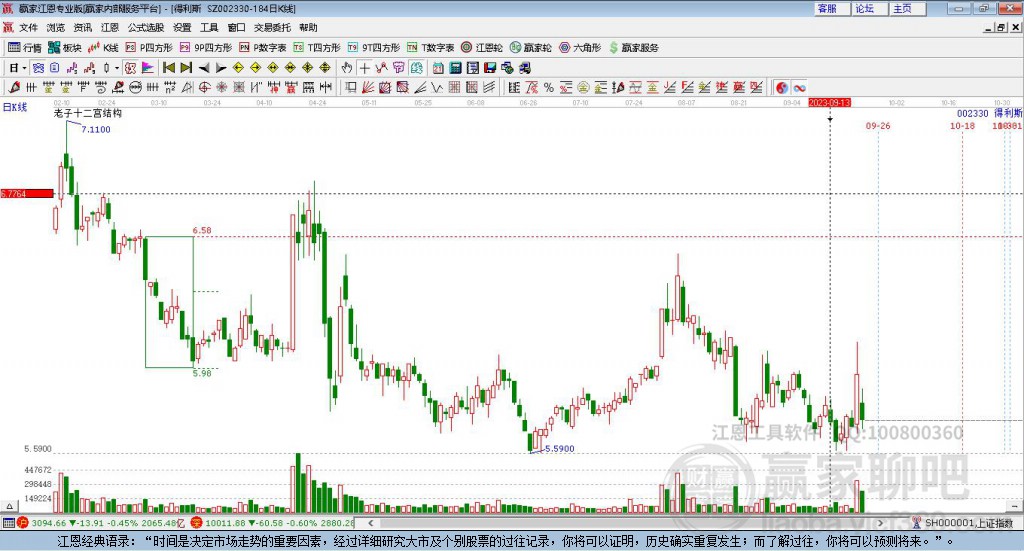
Task: Select the red pencil drawing tool
Action: click(x=14, y=87)
